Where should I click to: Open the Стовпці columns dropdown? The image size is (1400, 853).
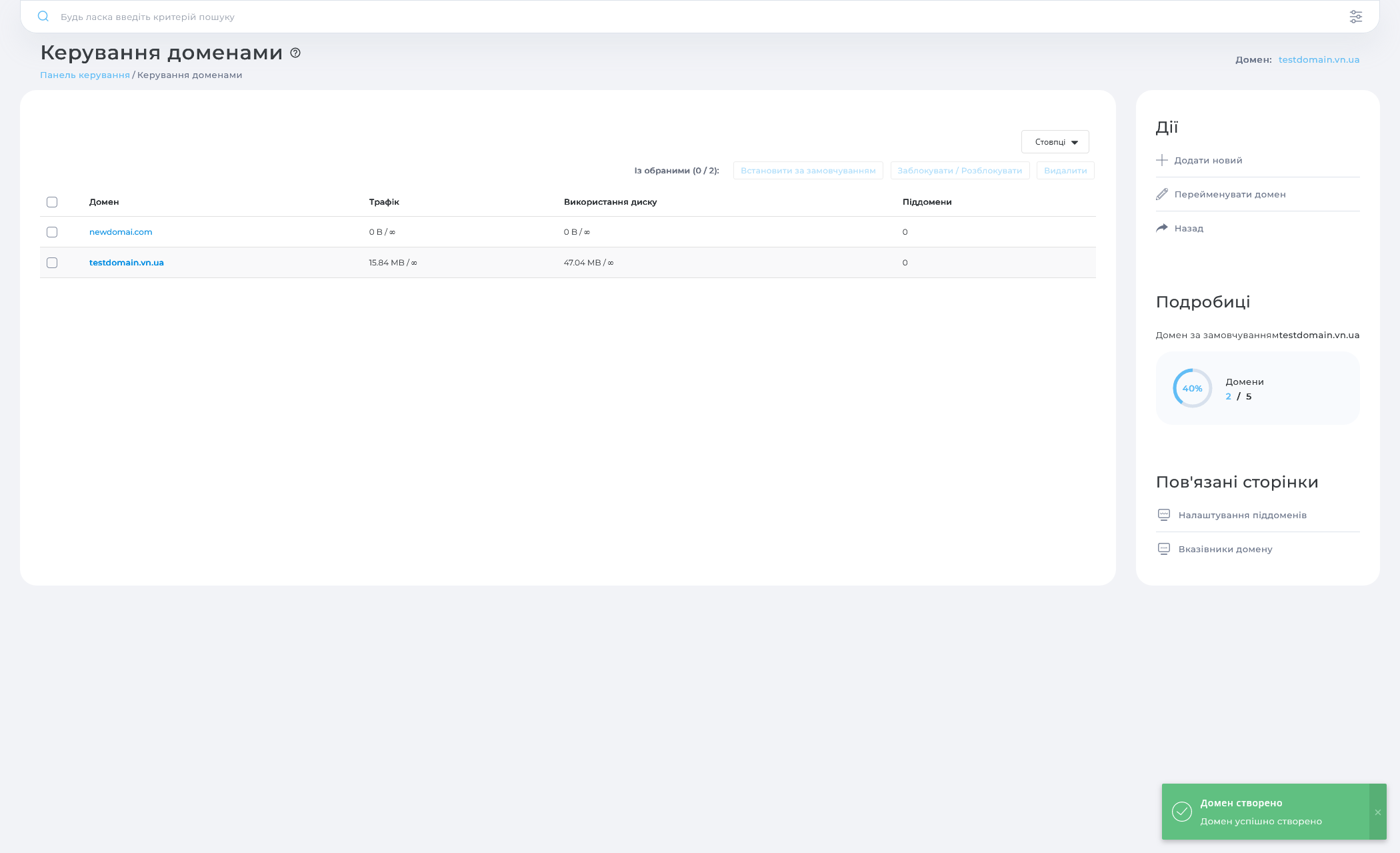[1055, 142]
